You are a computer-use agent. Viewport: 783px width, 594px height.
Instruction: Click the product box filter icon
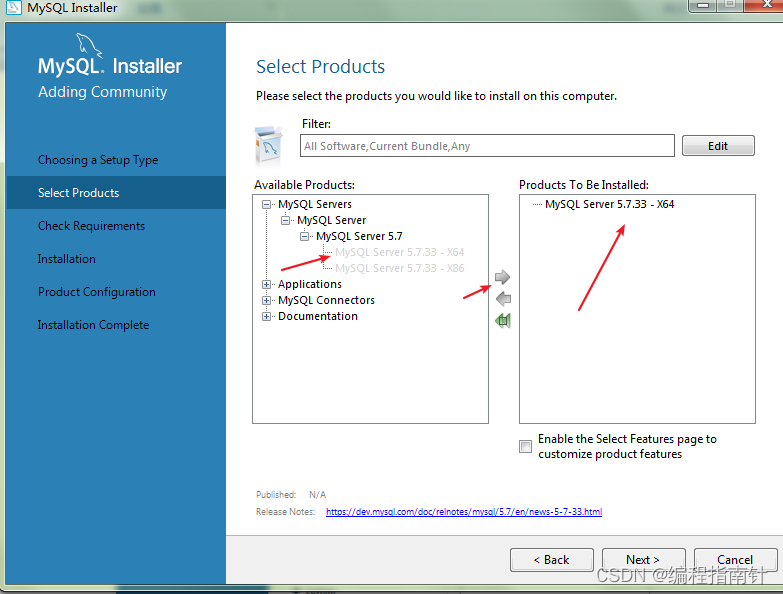[x=268, y=146]
